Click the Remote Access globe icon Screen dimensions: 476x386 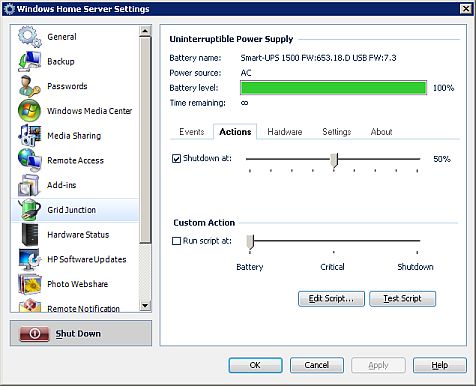(30, 160)
